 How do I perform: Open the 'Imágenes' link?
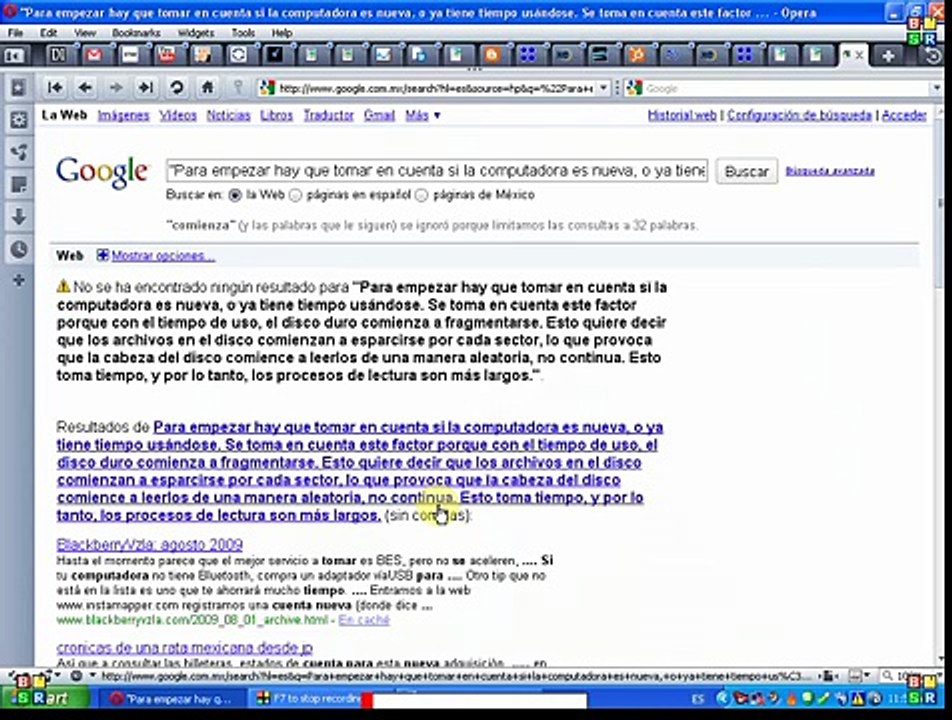click(x=123, y=115)
